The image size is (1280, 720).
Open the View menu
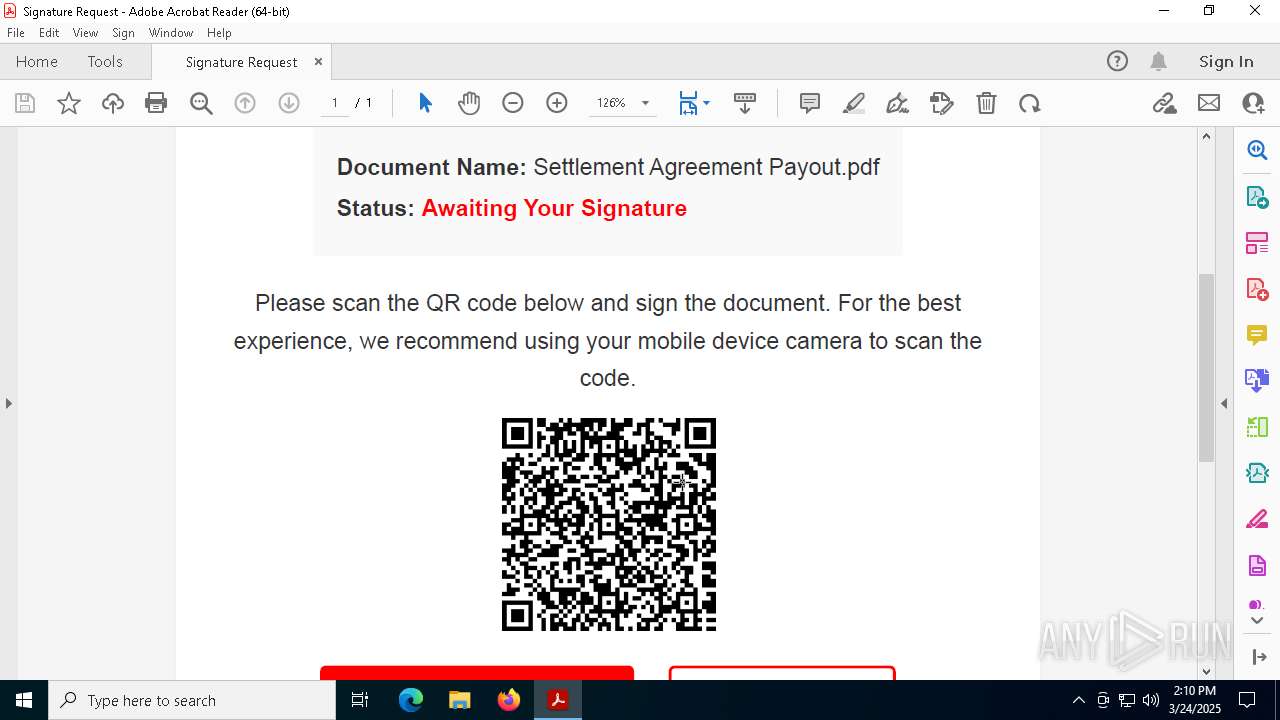(x=85, y=33)
